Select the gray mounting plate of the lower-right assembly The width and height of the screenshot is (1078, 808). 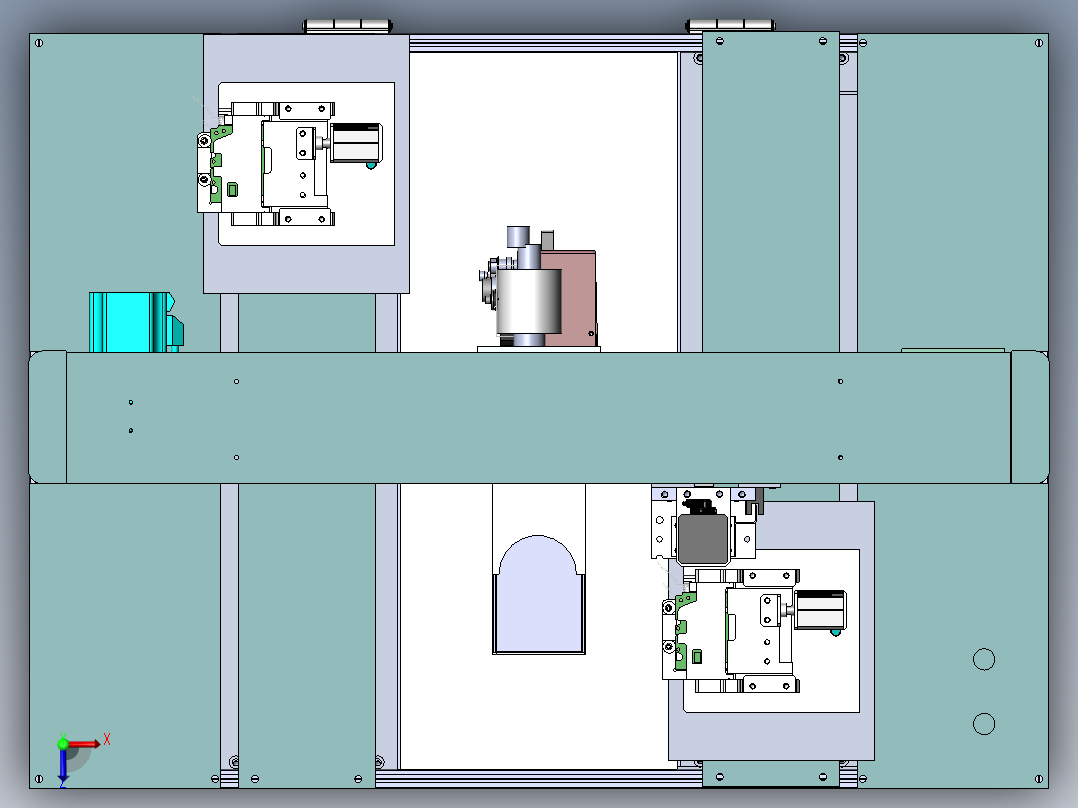(x=771, y=736)
